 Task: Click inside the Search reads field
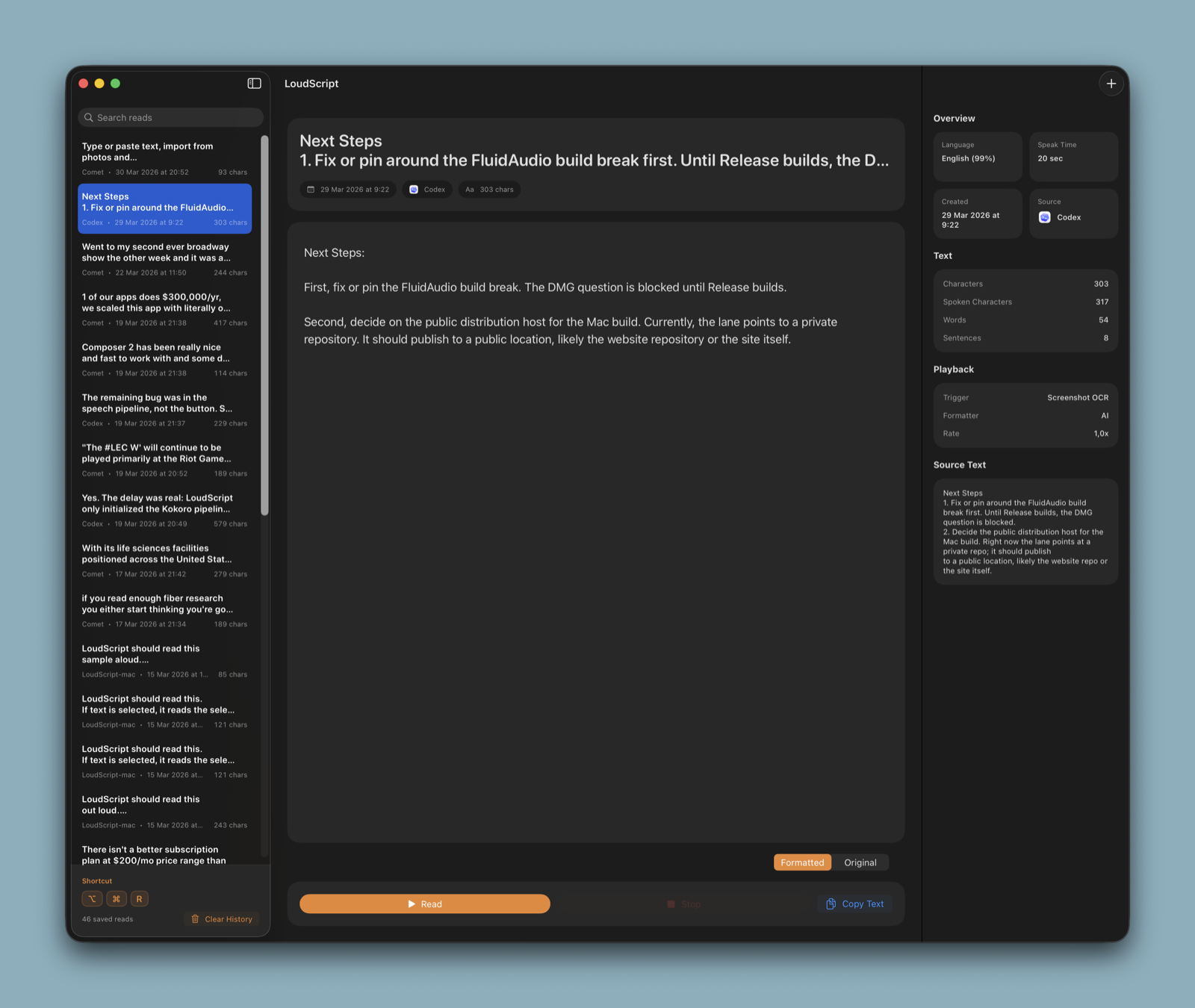[170, 117]
